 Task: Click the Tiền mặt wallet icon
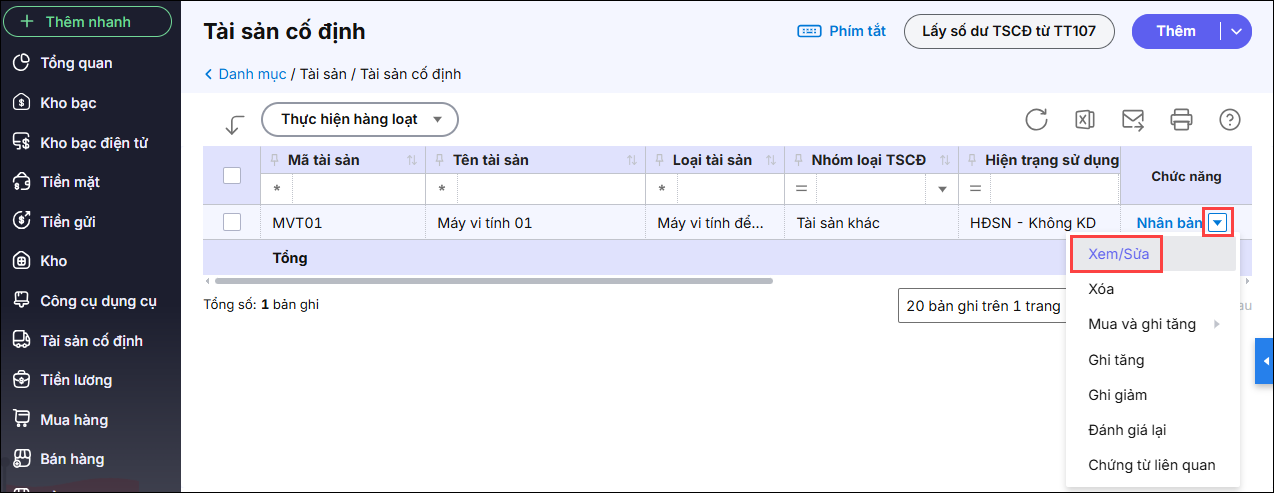21,182
